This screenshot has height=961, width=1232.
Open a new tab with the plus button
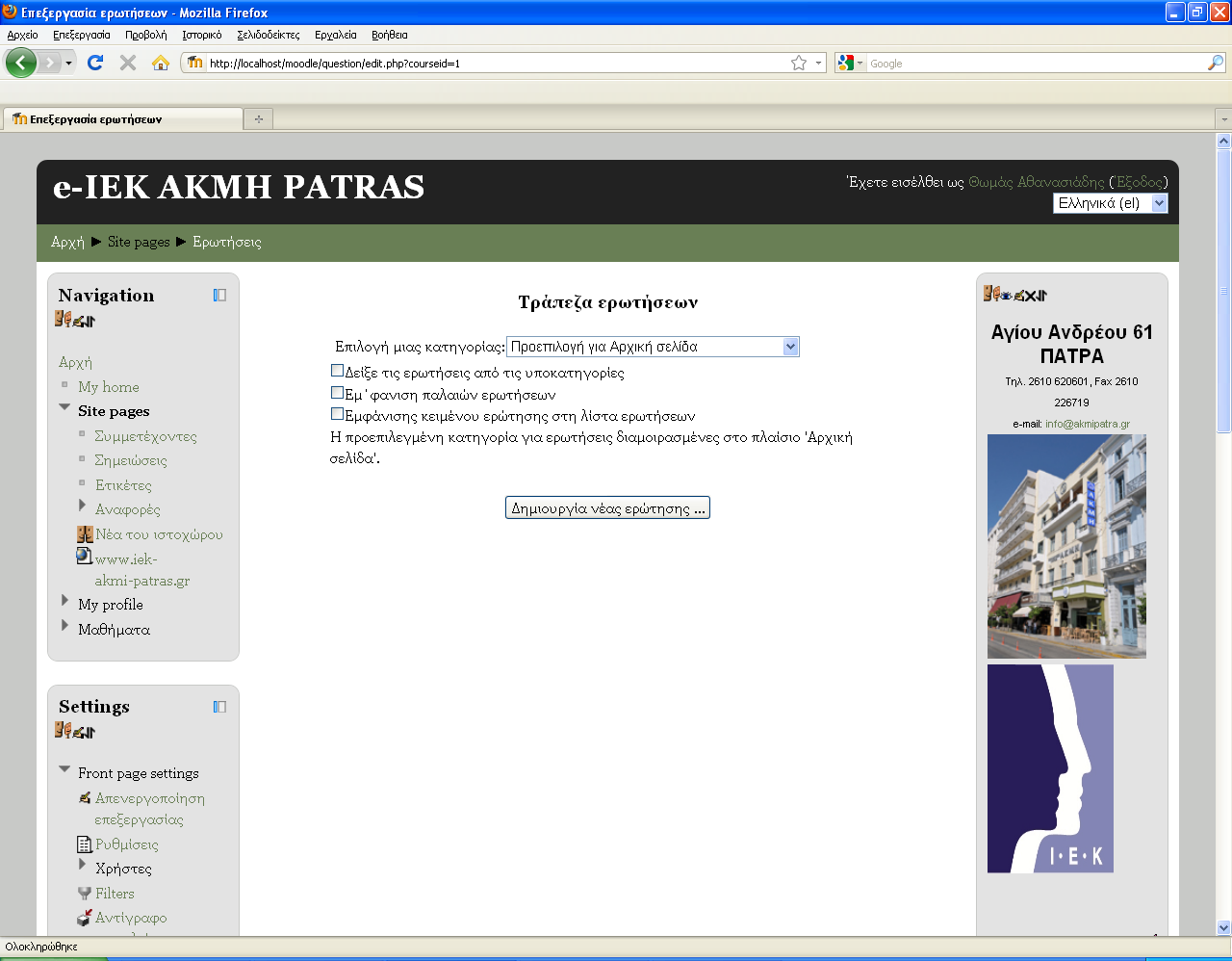click(x=258, y=119)
